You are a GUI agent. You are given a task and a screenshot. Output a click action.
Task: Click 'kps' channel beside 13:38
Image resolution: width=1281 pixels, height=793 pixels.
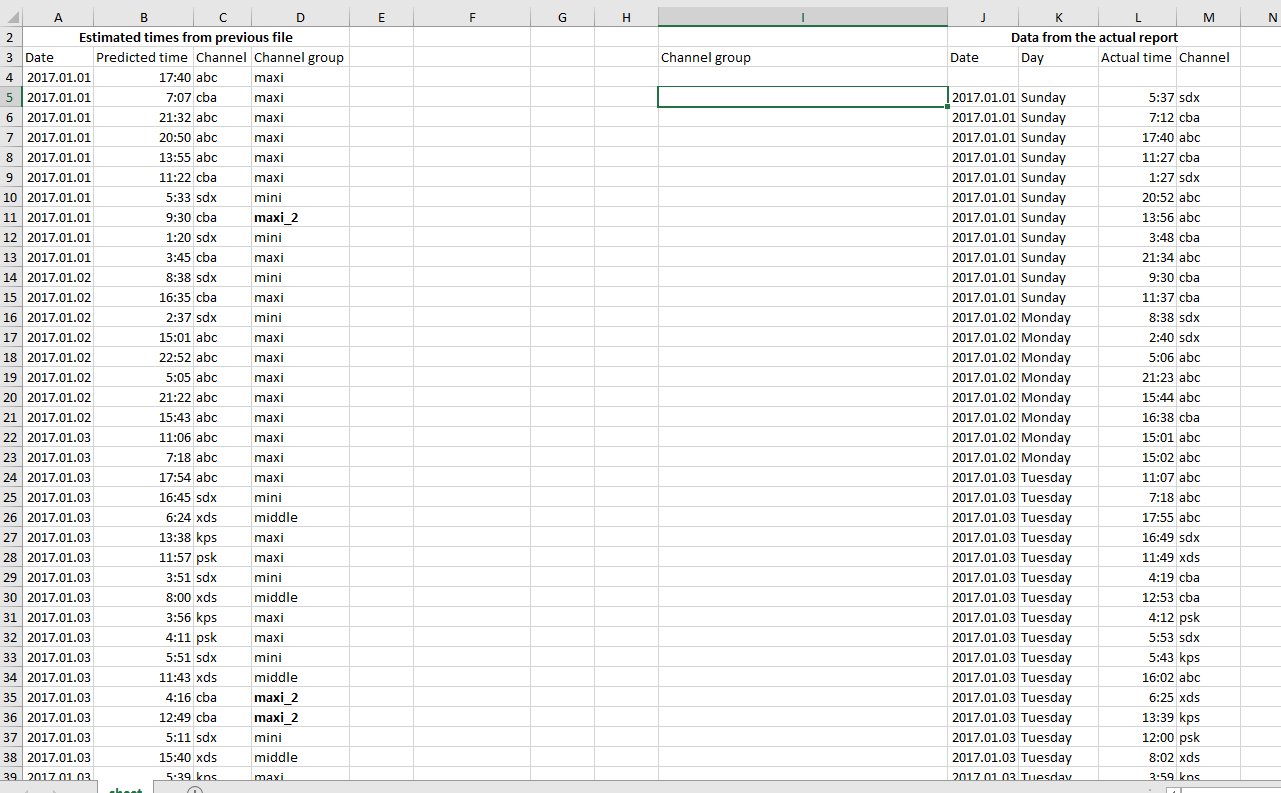(223, 537)
